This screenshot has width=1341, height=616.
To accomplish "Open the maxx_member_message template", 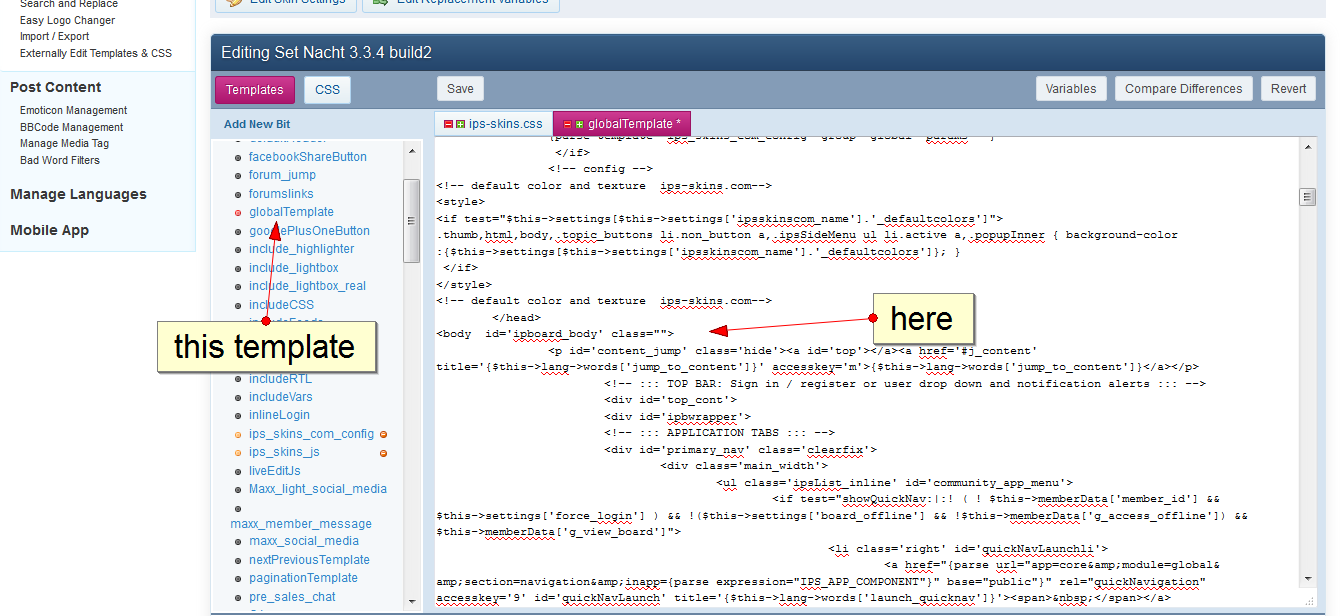I will click(x=301, y=524).
